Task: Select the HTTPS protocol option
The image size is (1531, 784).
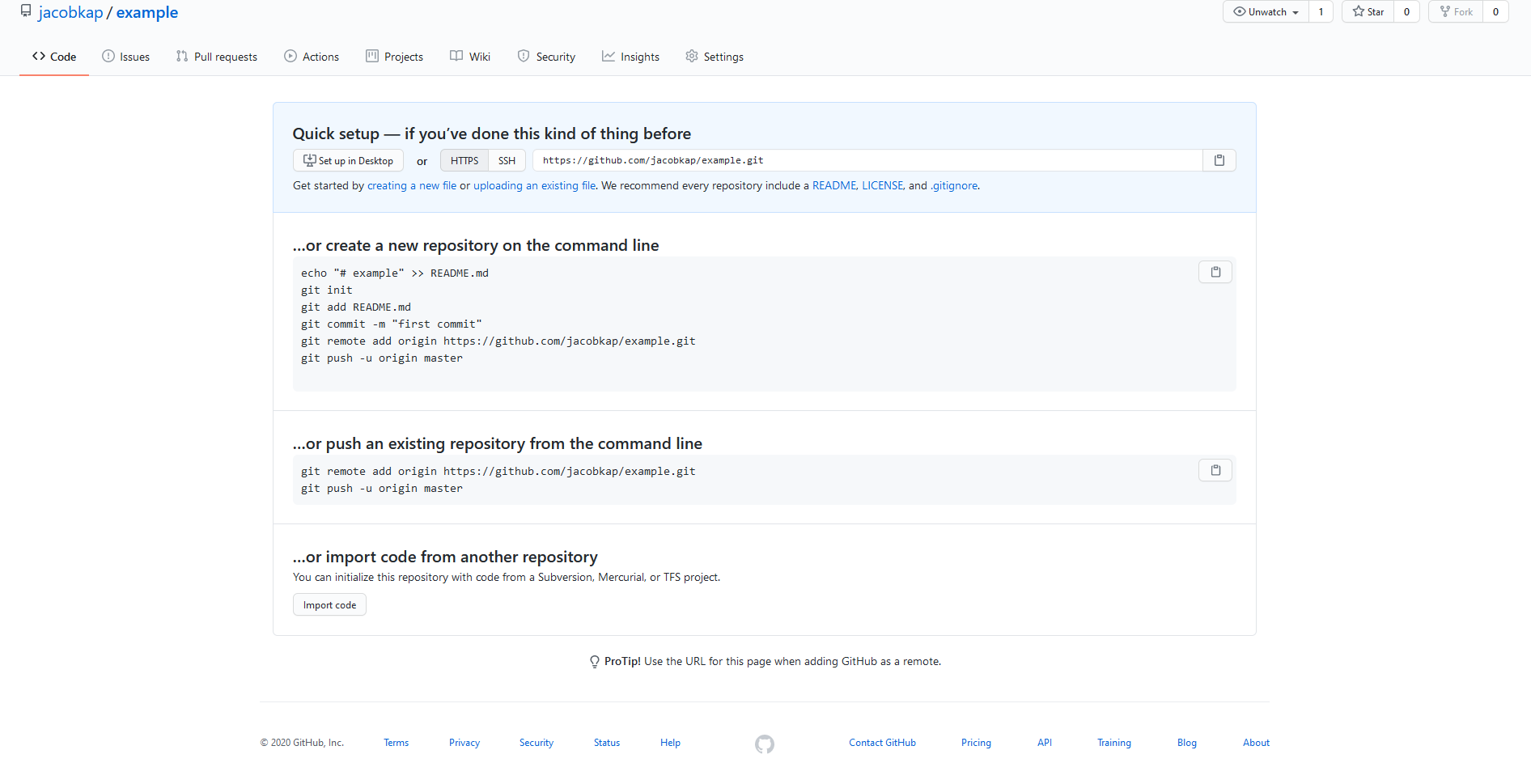Action: (x=464, y=160)
